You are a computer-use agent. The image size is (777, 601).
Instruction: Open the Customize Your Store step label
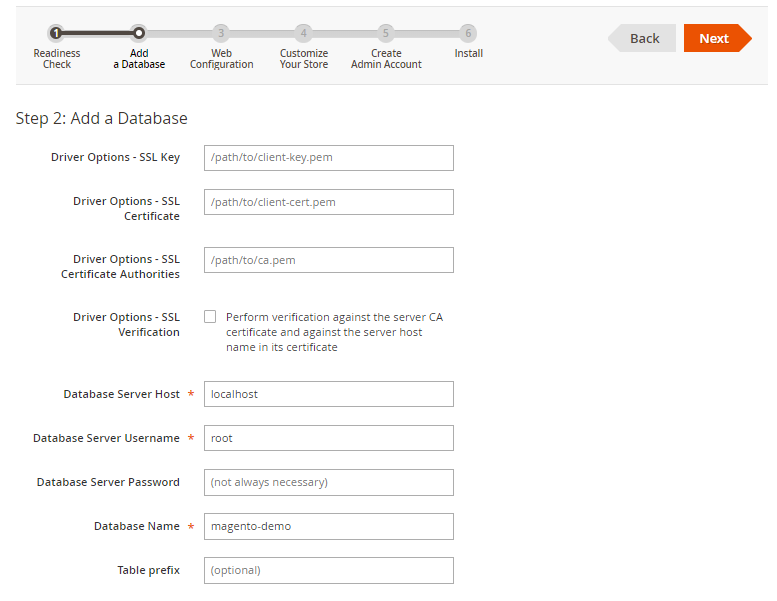(x=303, y=59)
